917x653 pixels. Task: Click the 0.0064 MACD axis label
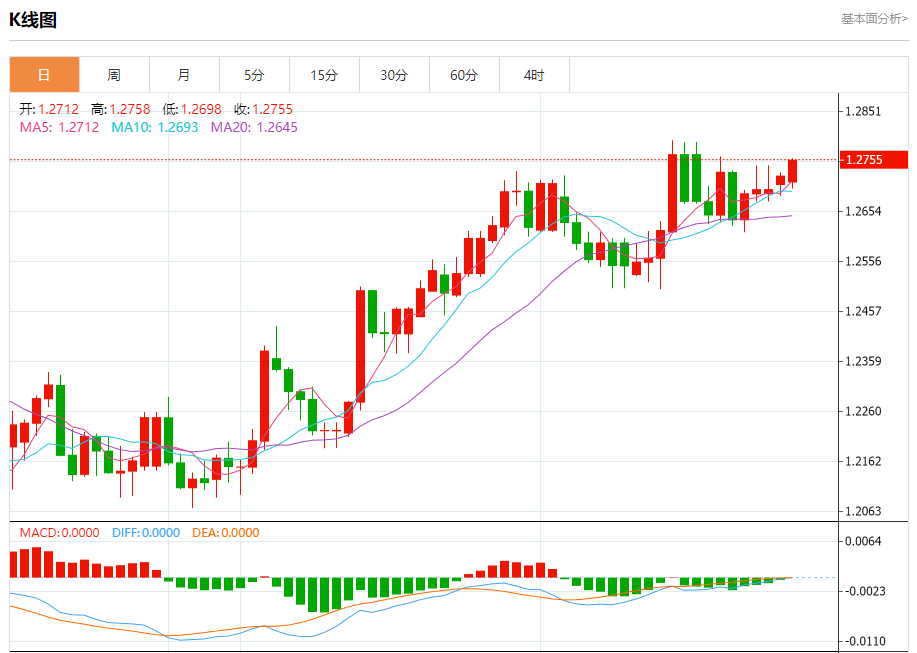click(x=863, y=541)
